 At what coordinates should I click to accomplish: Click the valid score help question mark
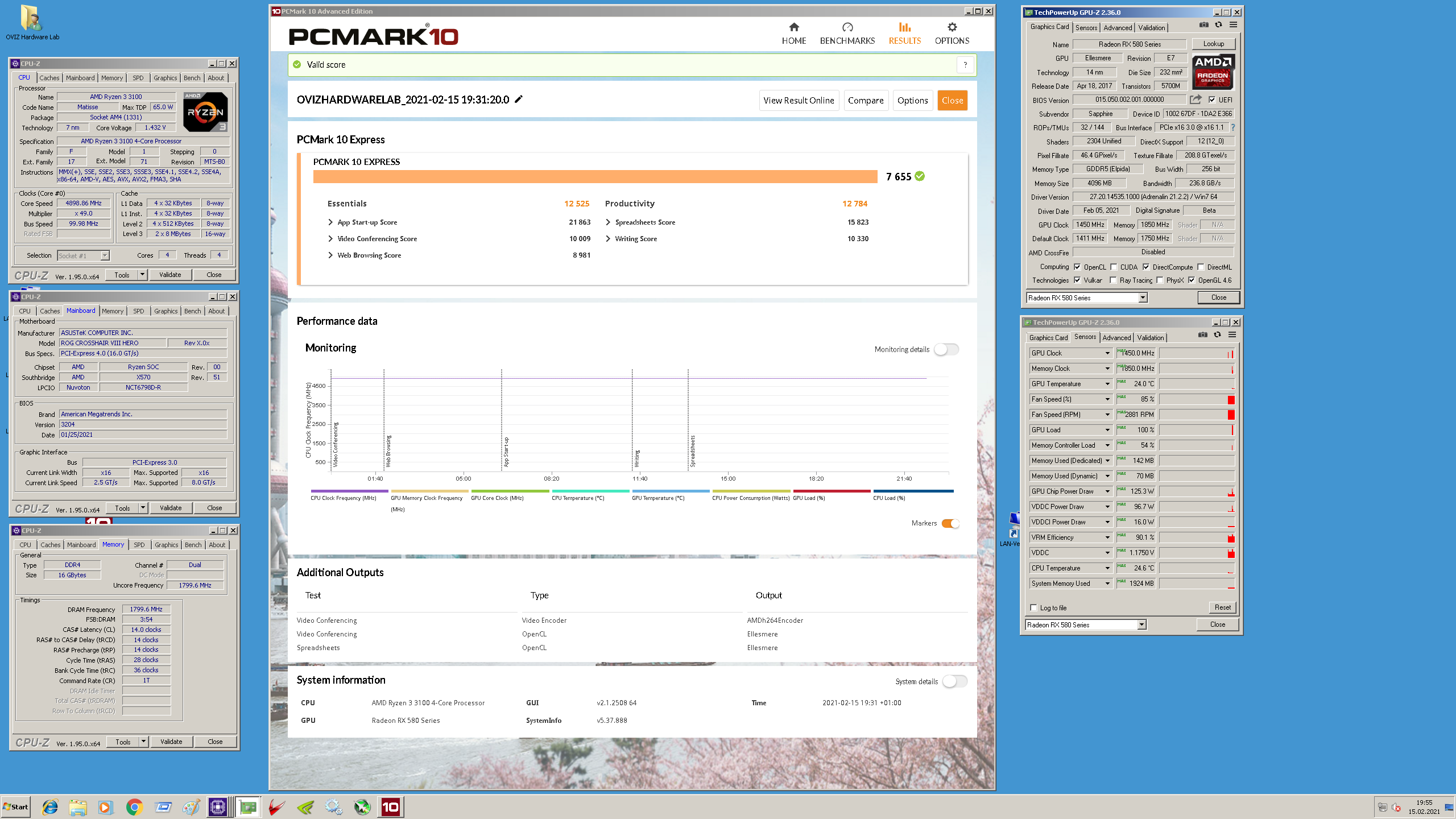pyautogui.click(x=965, y=65)
